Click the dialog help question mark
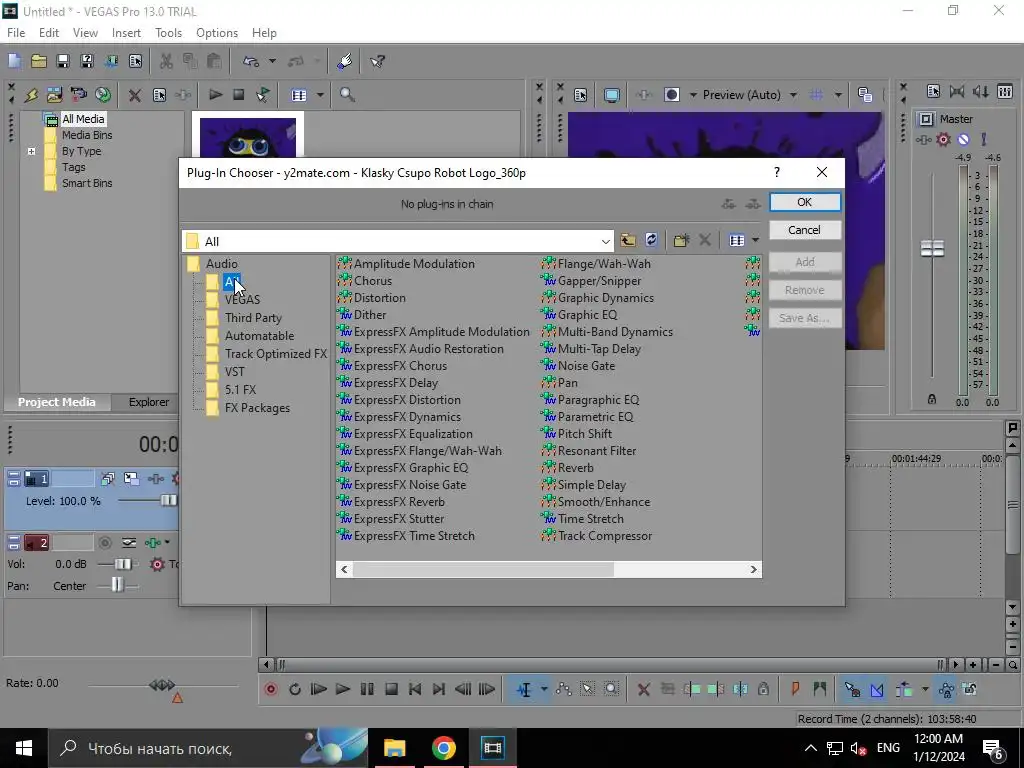 pos(776,172)
